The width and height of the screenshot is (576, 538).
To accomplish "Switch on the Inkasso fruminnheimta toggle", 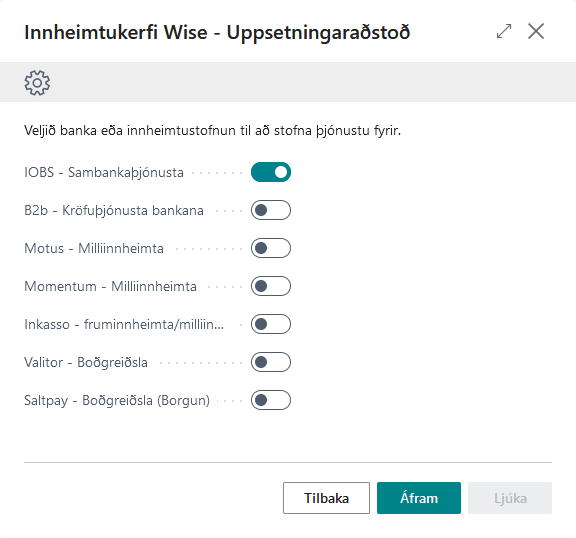I will pyautogui.click(x=271, y=324).
